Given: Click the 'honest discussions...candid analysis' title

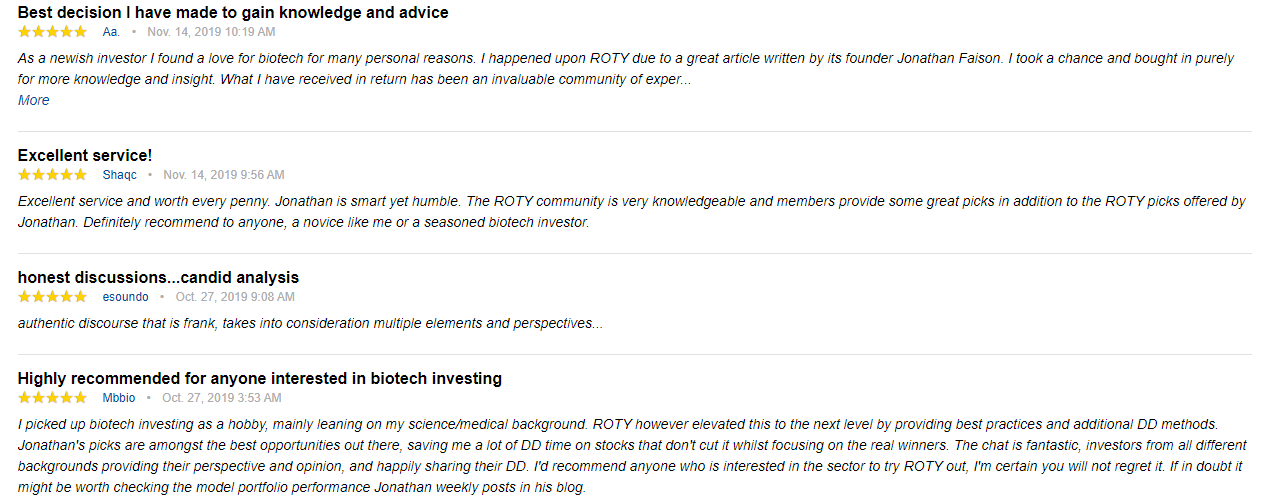Looking at the screenshot, I should [x=158, y=277].
